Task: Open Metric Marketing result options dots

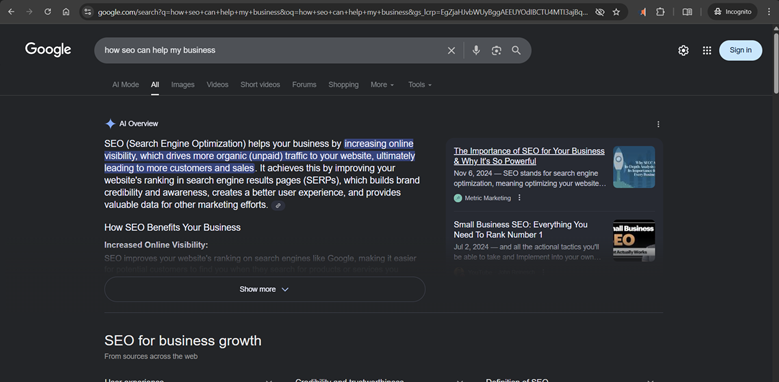Action: [x=520, y=198]
